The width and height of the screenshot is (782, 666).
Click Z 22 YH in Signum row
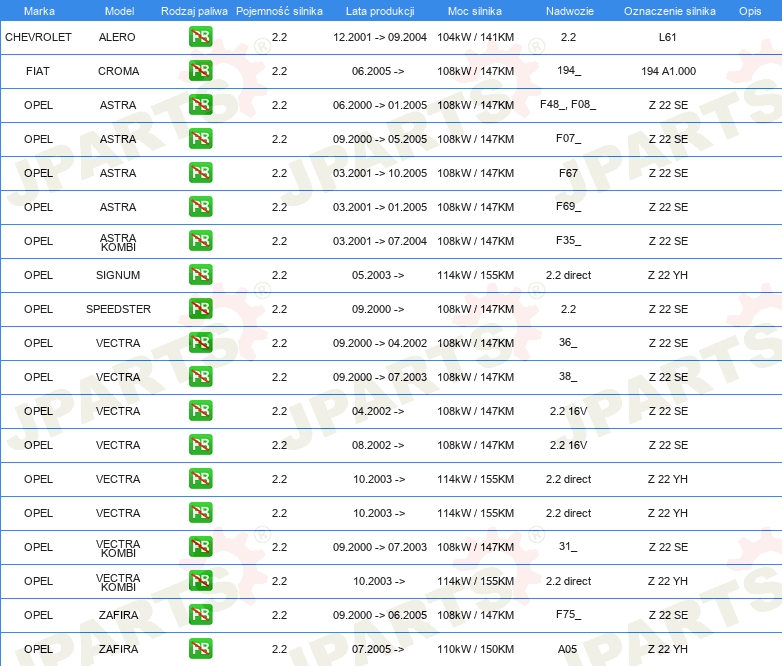click(668, 275)
